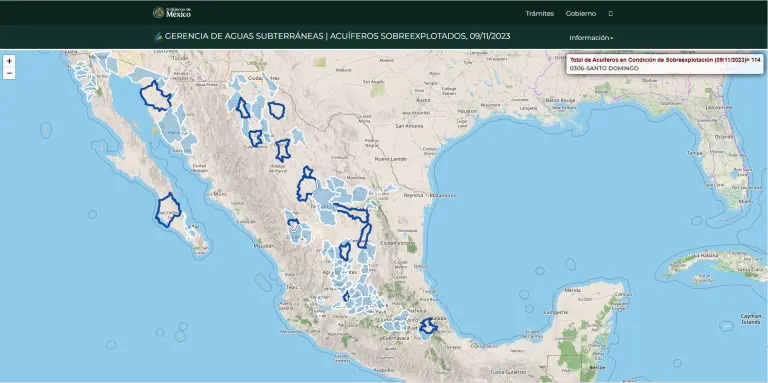This screenshot has height=383, width=768.
Task: Click the Tucson city label on map
Action: (180, 58)
